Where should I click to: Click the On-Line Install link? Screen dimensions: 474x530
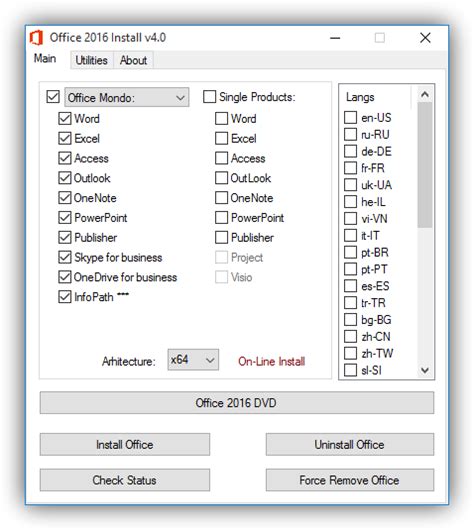click(271, 361)
